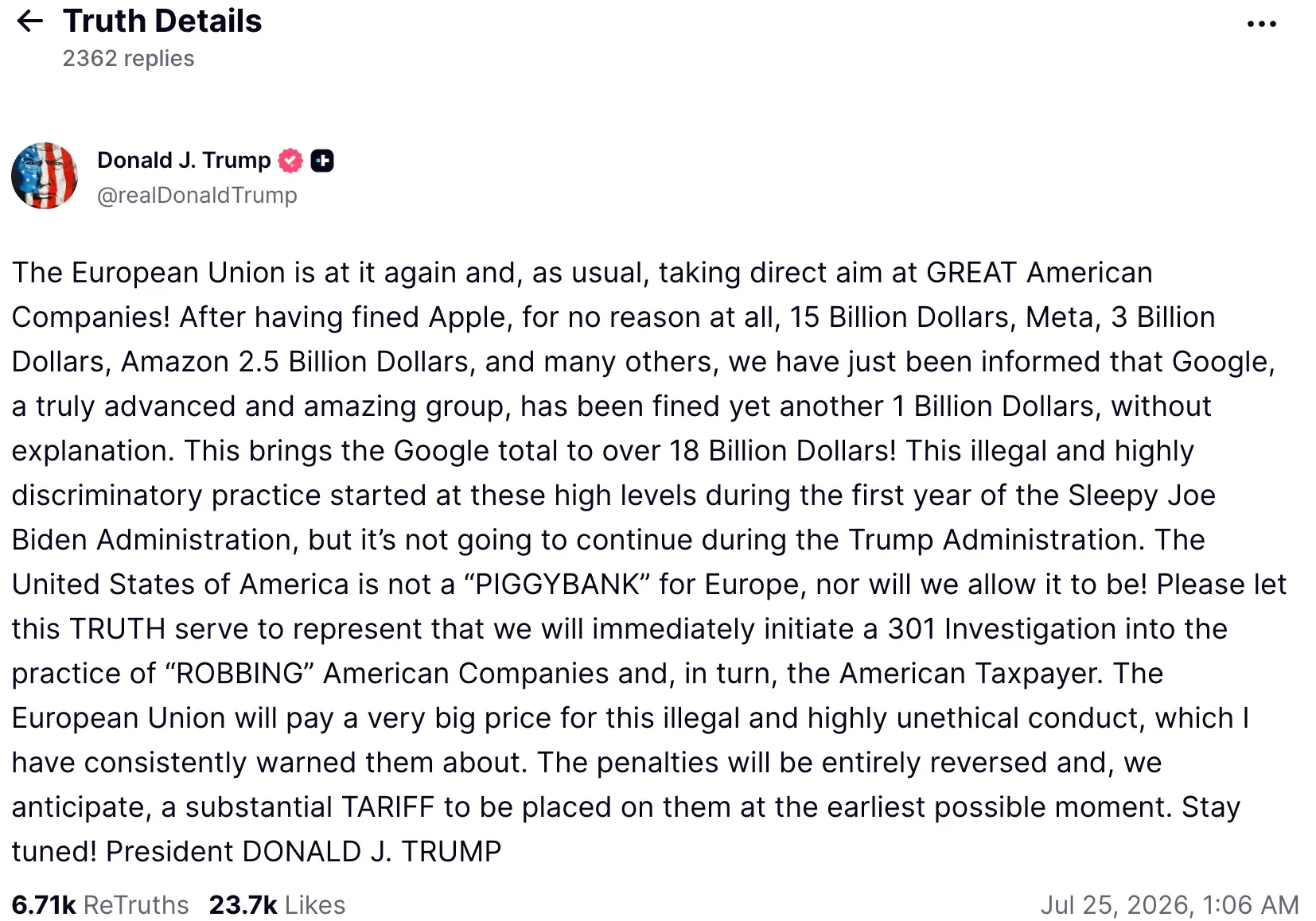
Task: Open the flag-painted profile avatar
Action: pos(45,176)
